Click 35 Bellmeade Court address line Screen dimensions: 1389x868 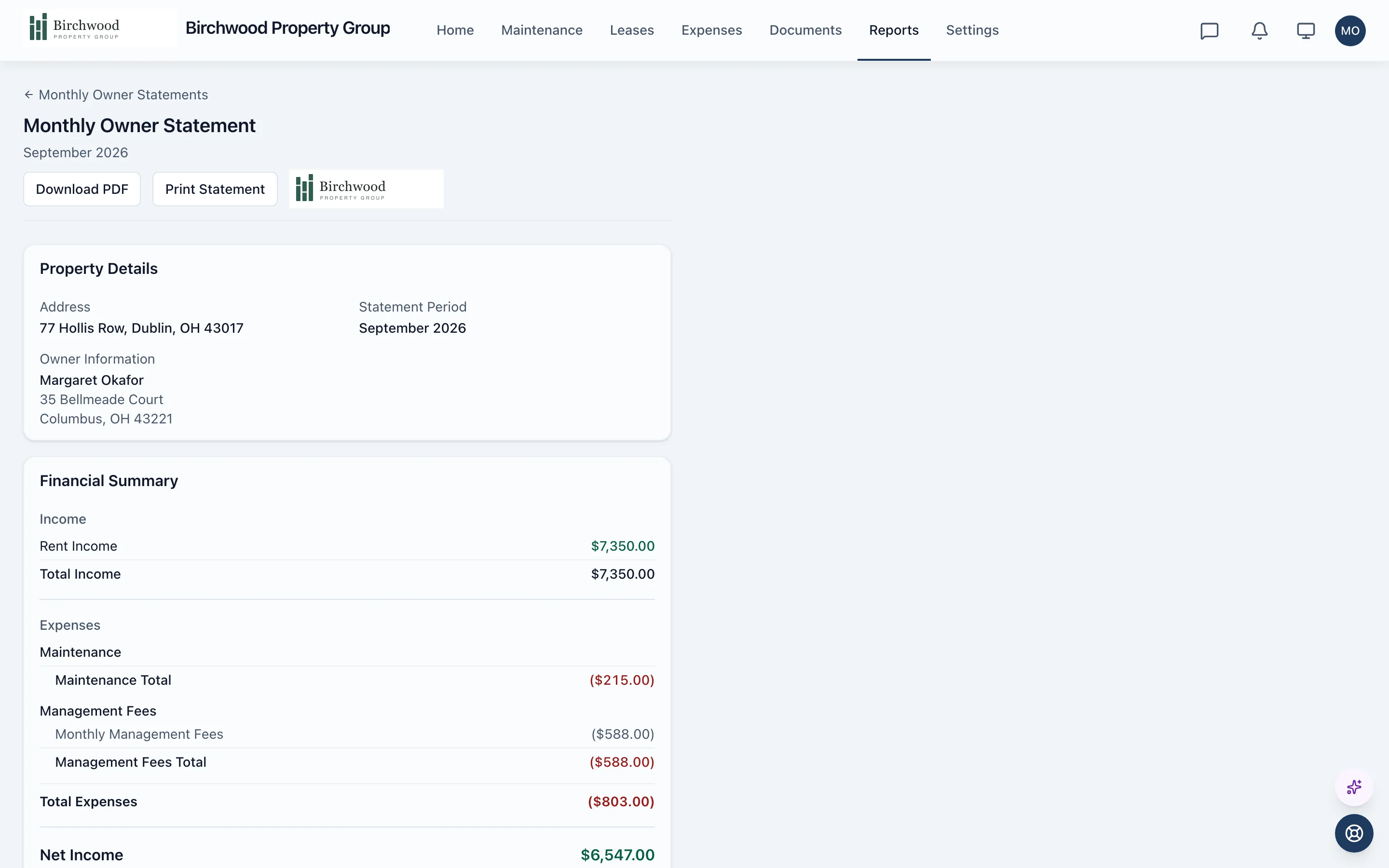coord(102,400)
